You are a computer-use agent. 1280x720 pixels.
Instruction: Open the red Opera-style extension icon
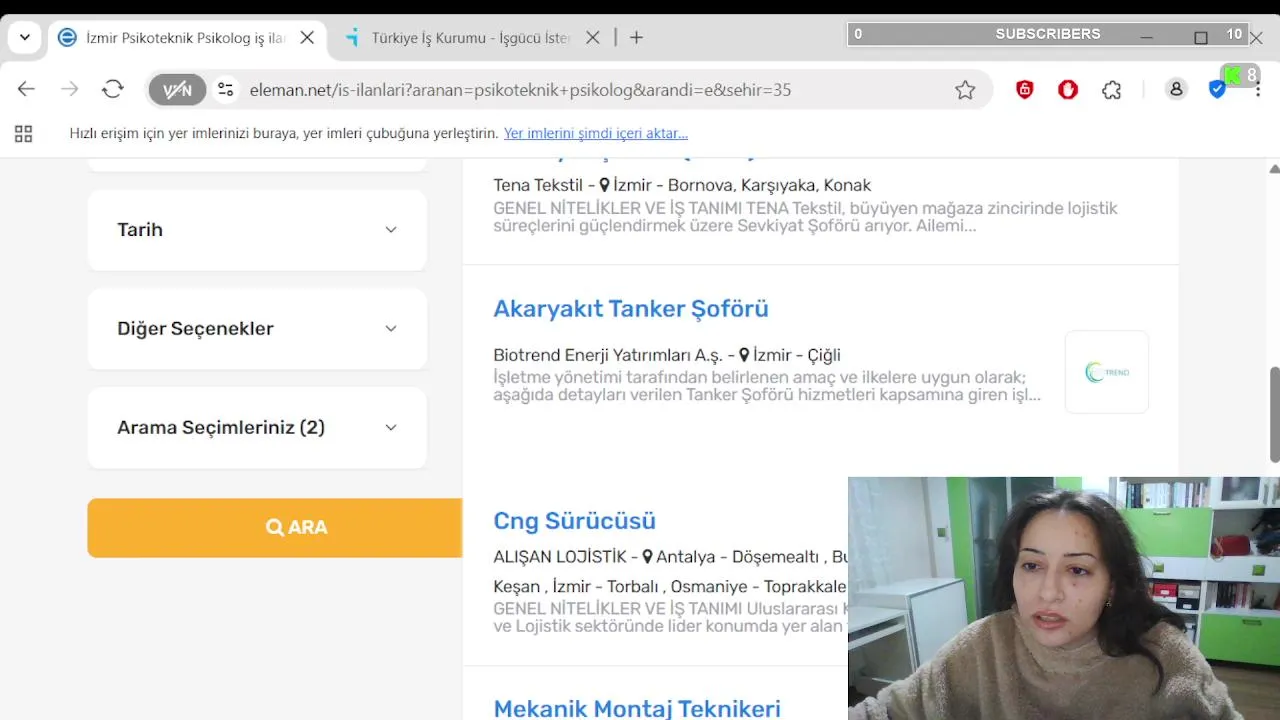coord(1068,90)
